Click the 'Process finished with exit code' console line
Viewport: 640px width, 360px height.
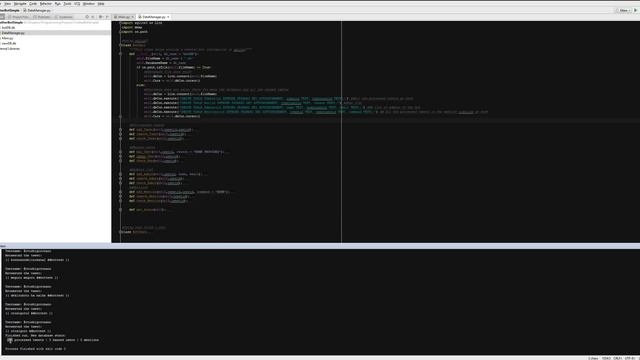click(x=36, y=349)
